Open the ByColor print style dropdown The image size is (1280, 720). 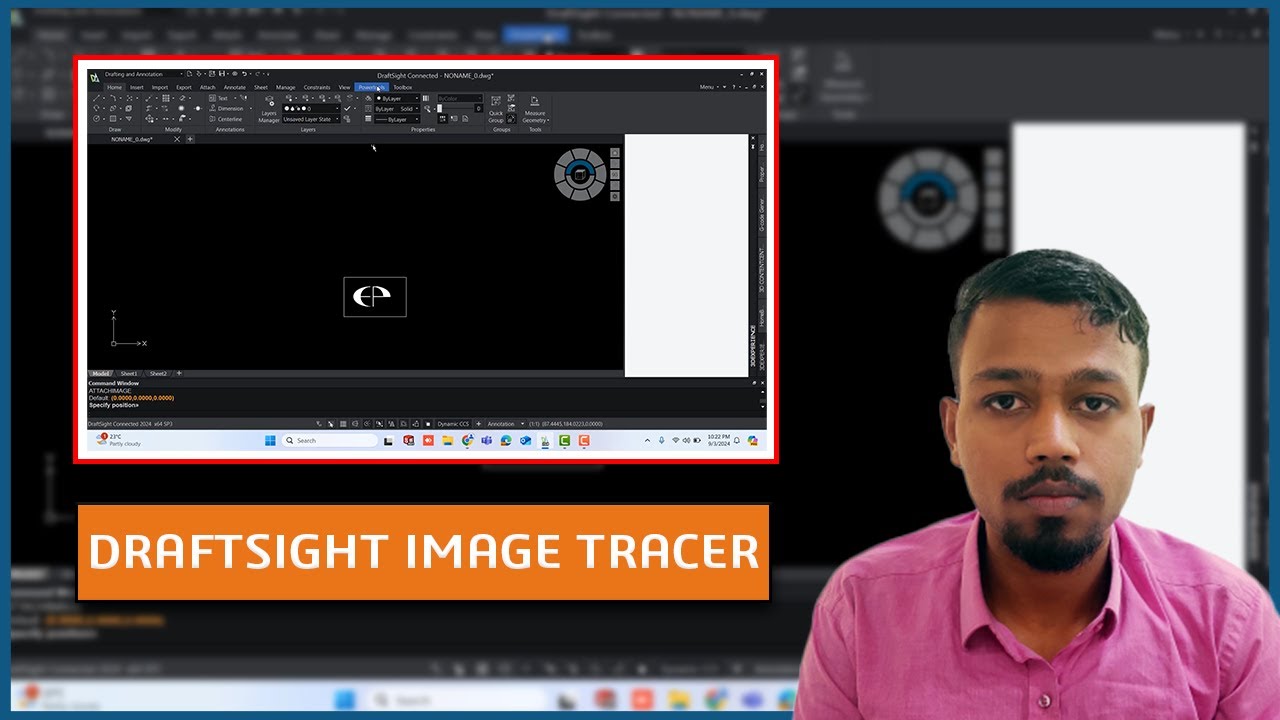click(x=460, y=98)
